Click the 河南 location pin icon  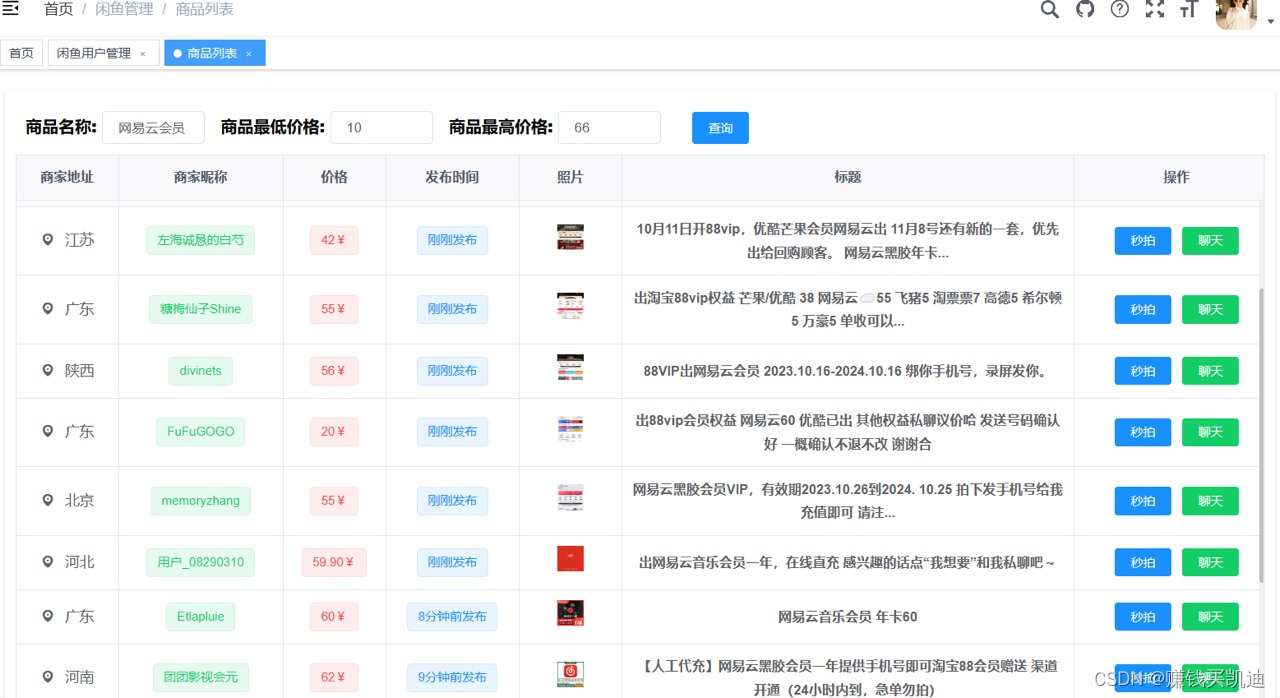point(47,677)
